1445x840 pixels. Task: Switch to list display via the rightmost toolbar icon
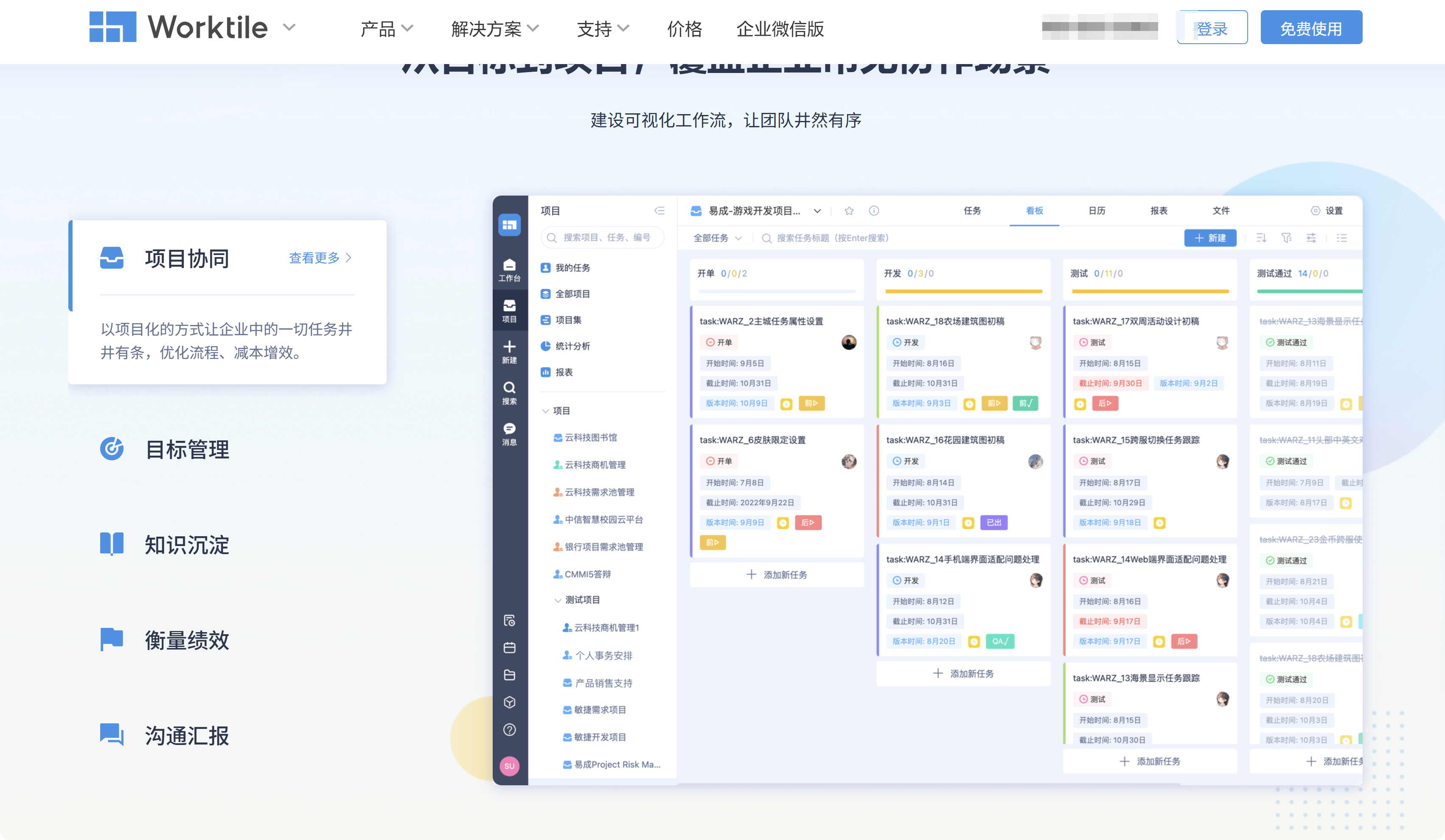[x=1342, y=238]
